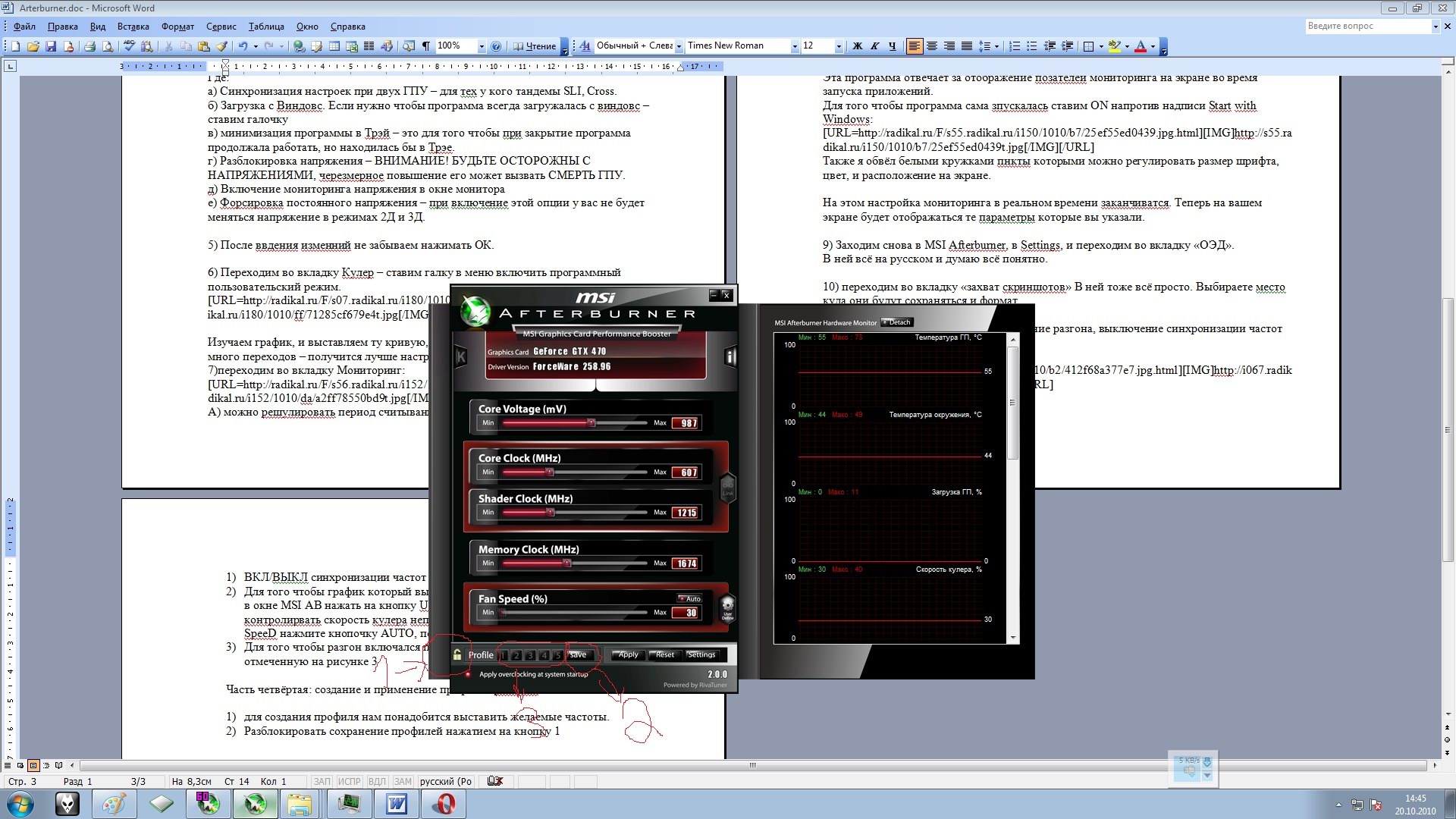Toggle bold formatting (Ж)
This screenshot has height=819, width=1456.
point(858,46)
